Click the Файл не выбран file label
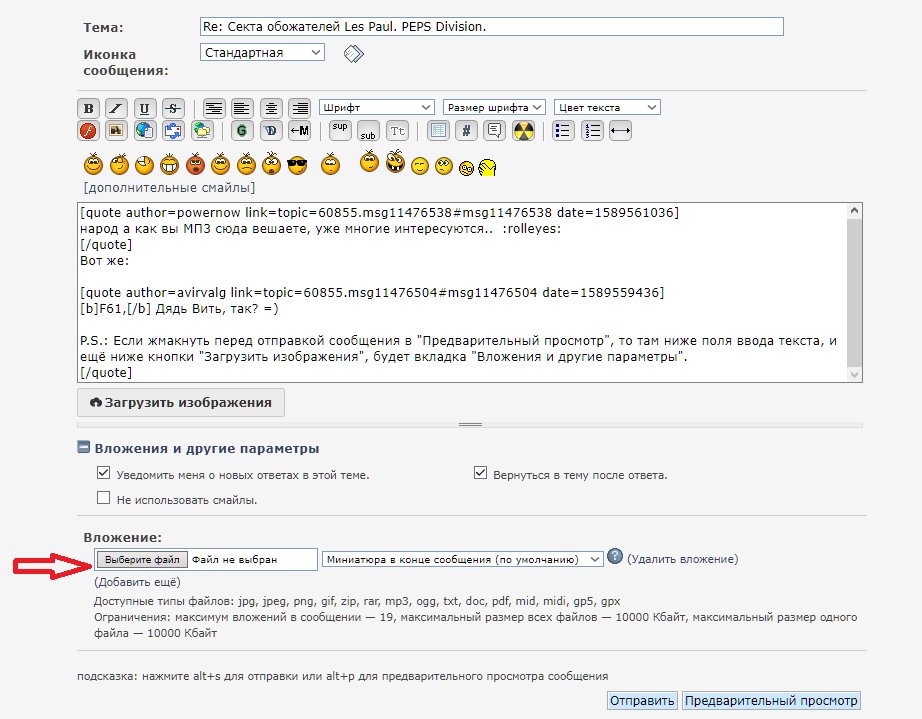The width and height of the screenshot is (922, 719). click(235, 560)
